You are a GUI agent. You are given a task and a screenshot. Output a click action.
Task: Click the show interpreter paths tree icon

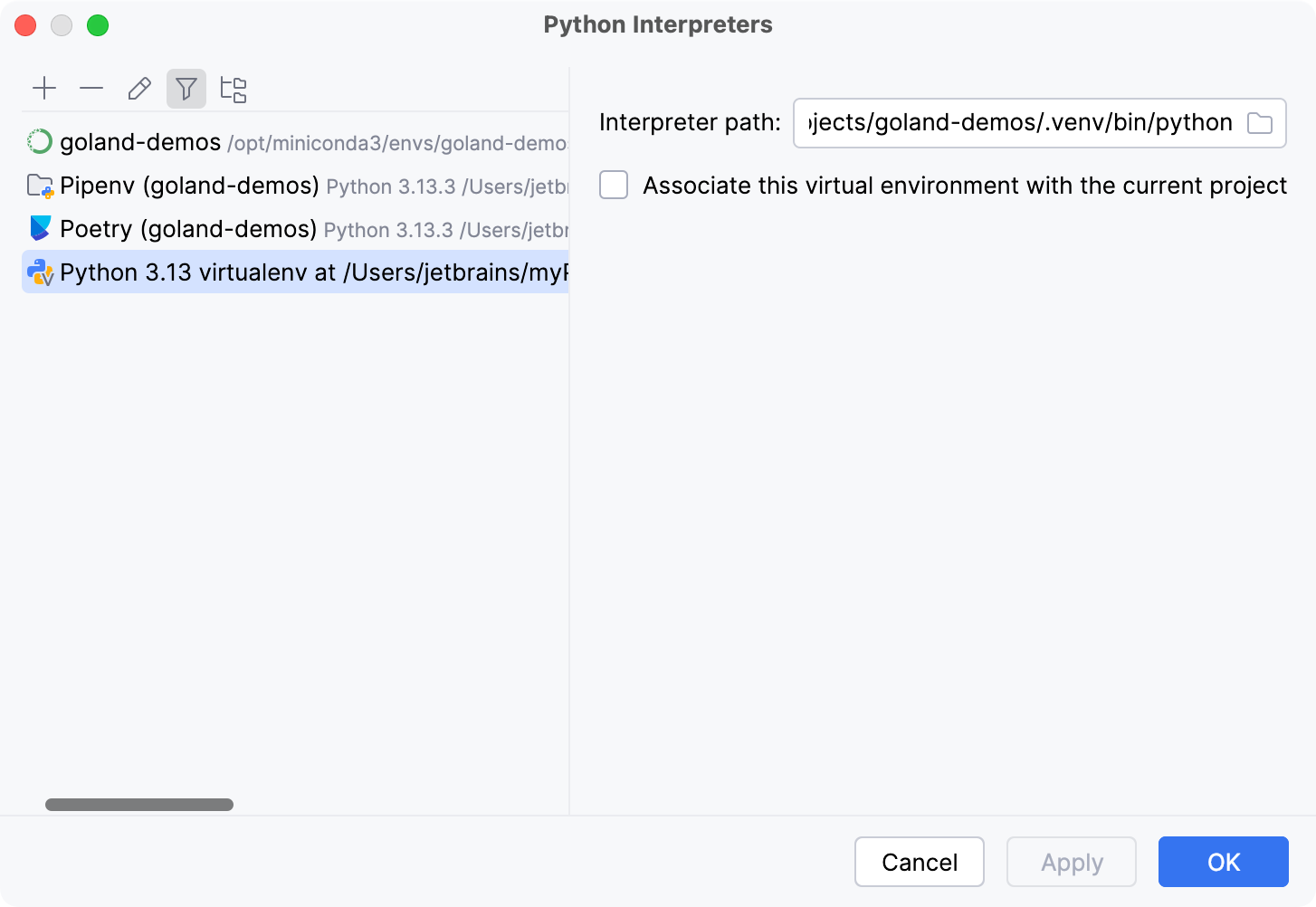pyautogui.click(x=234, y=88)
